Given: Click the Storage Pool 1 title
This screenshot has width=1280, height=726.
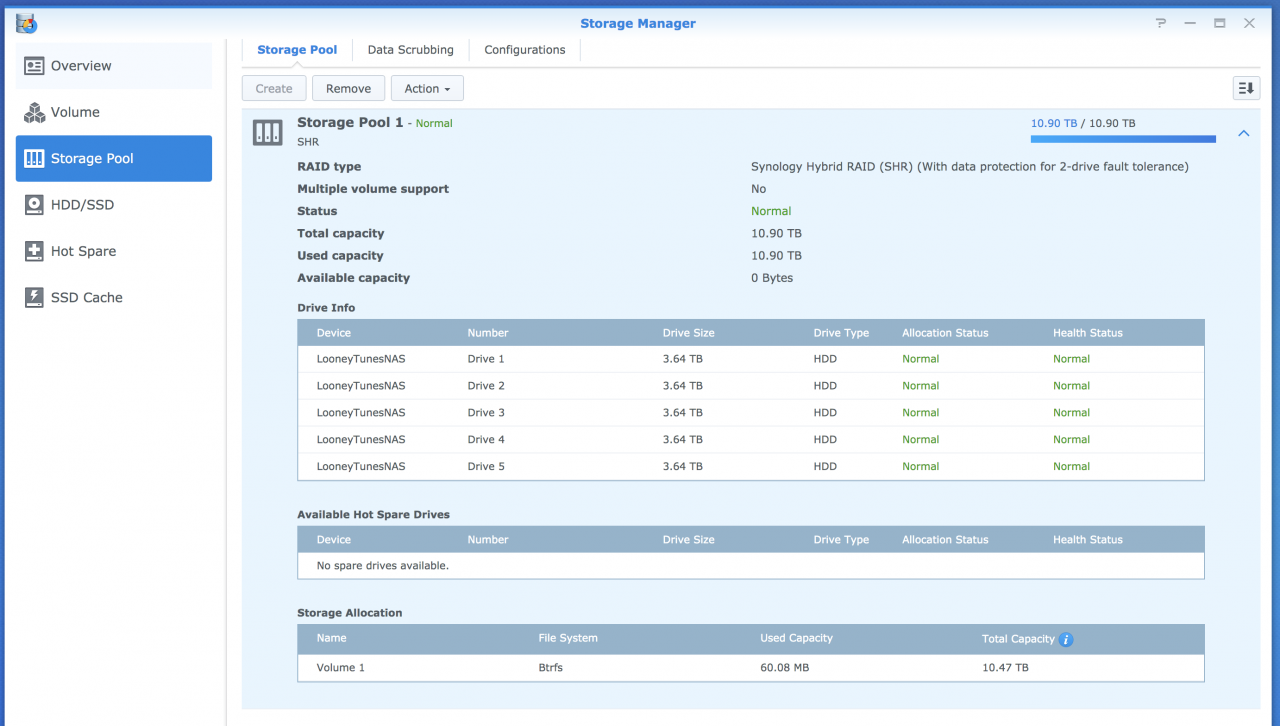Looking at the screenshot, I should 350,123.
